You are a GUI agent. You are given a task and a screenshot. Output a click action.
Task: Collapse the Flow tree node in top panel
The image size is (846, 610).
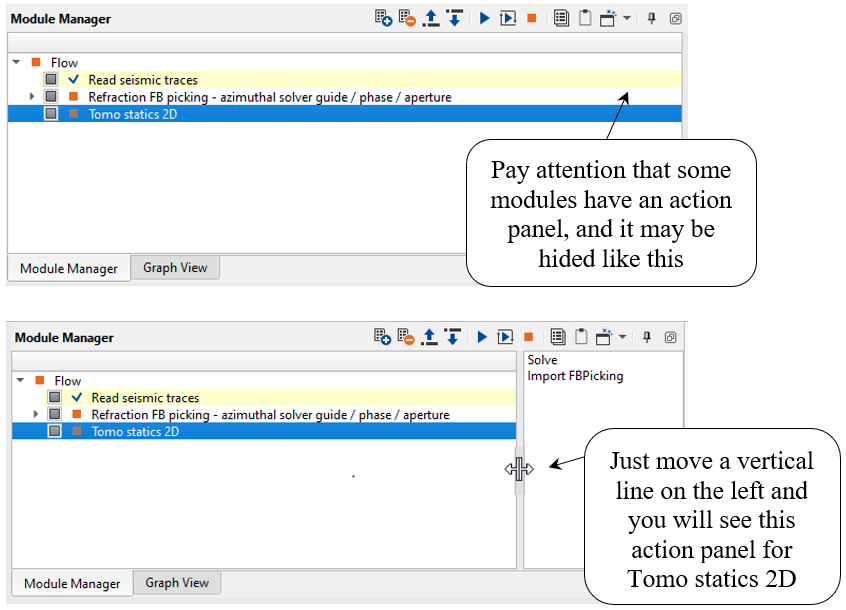(x=17, y=63)
